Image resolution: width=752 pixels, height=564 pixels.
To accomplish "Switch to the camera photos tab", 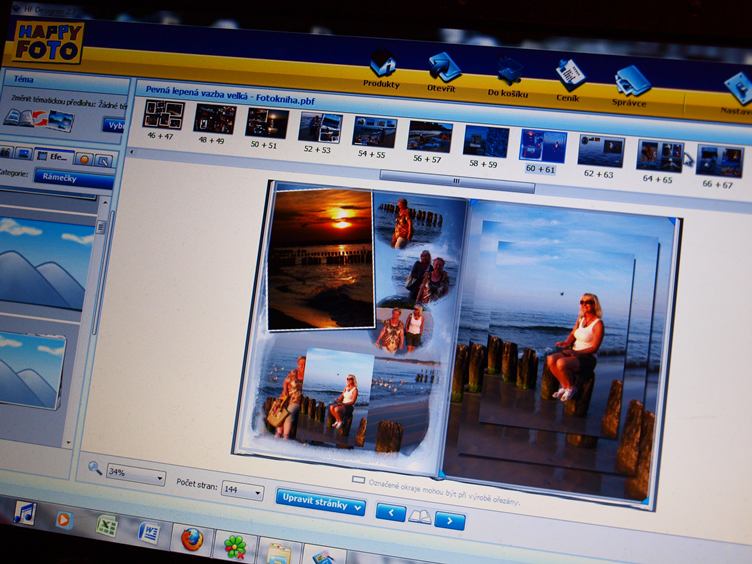I will click(x=6, y=152).
